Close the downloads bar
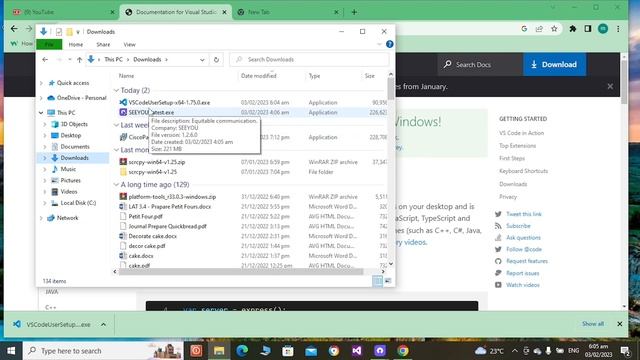 [619, 324]
